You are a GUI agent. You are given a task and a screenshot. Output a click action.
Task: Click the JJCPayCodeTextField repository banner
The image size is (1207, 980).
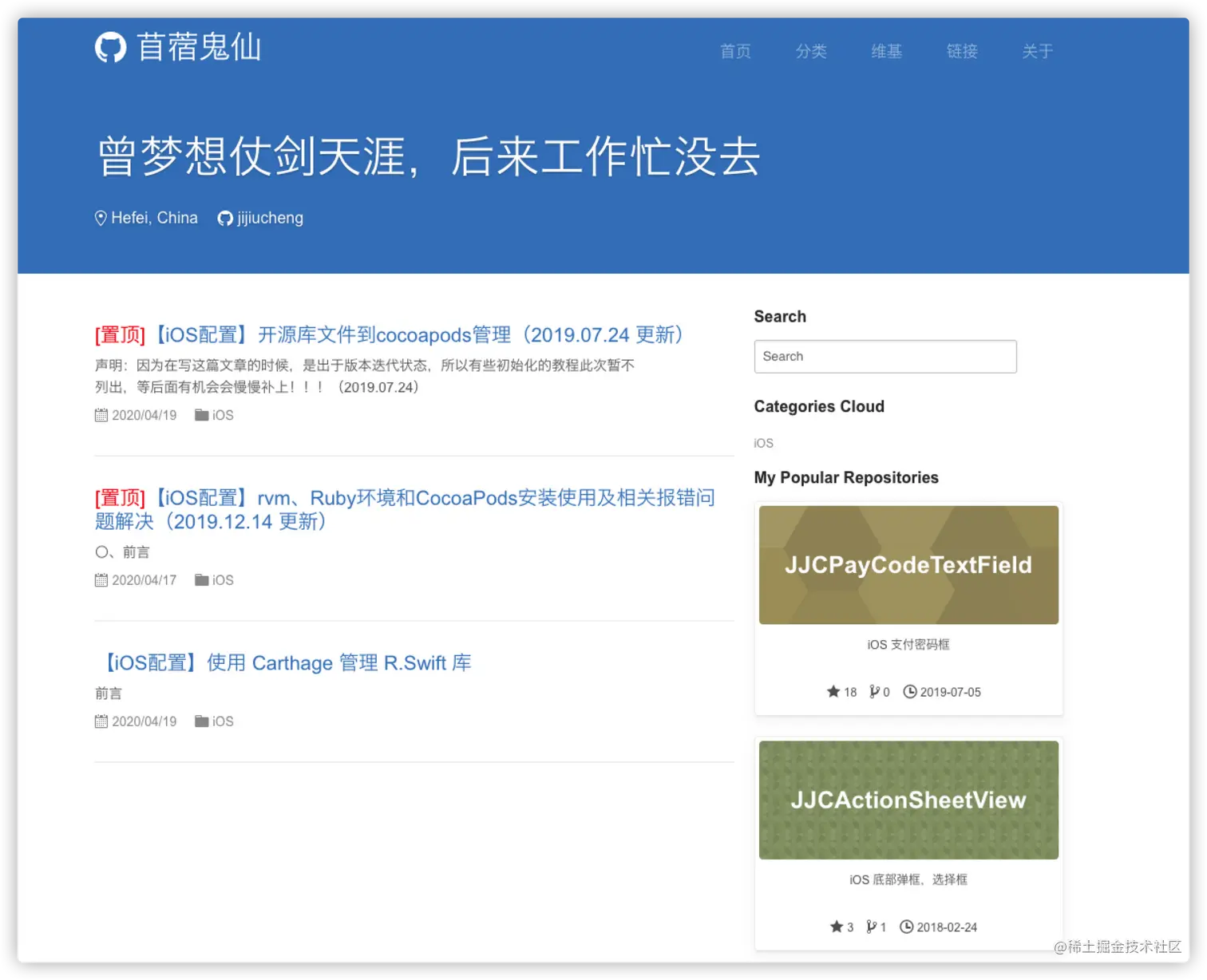tap(908, 564)
